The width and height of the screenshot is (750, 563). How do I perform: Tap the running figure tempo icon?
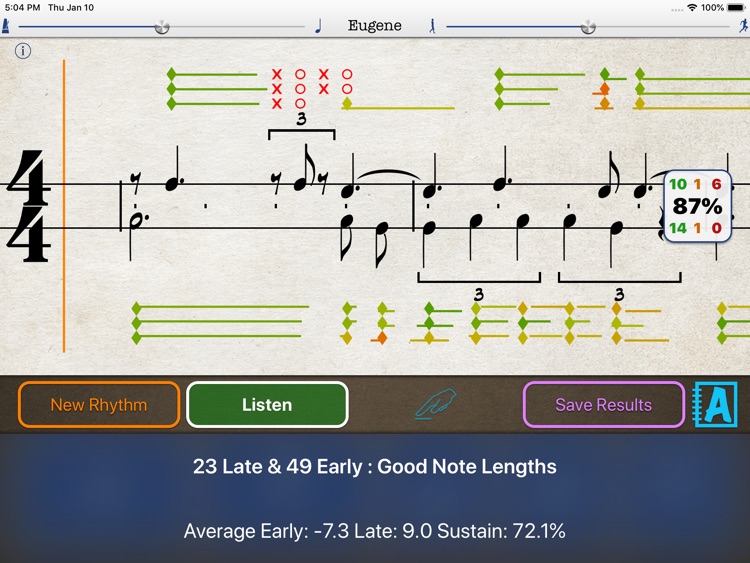pos(743,26)
